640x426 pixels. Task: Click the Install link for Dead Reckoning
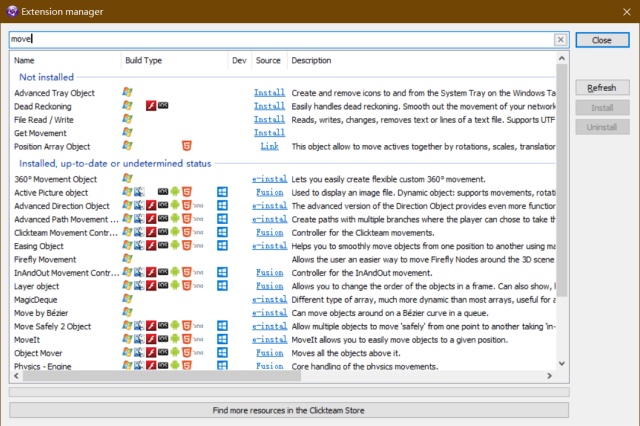point(269,106)
